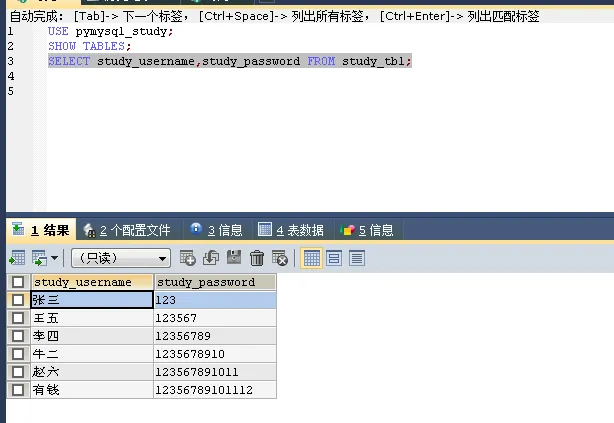The image size is (614, 423).
Task: Select the cell containing 王五
Action: [92, 318]
